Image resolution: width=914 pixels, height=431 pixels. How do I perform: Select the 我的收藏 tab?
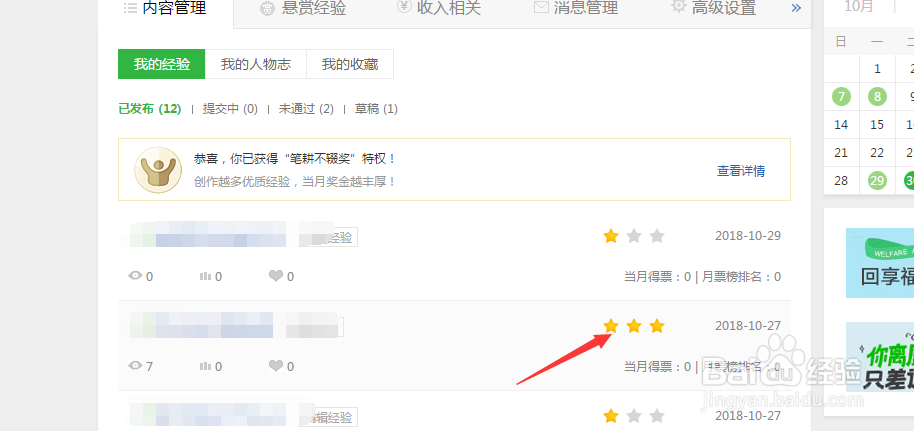(x=350, y=64)
